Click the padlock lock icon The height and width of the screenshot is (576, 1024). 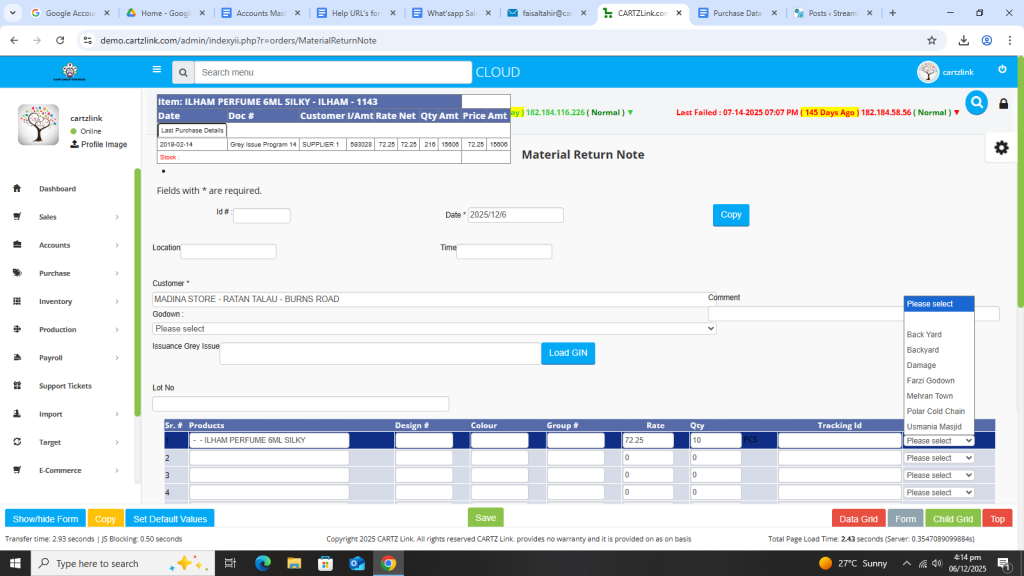coord(1003,104)
